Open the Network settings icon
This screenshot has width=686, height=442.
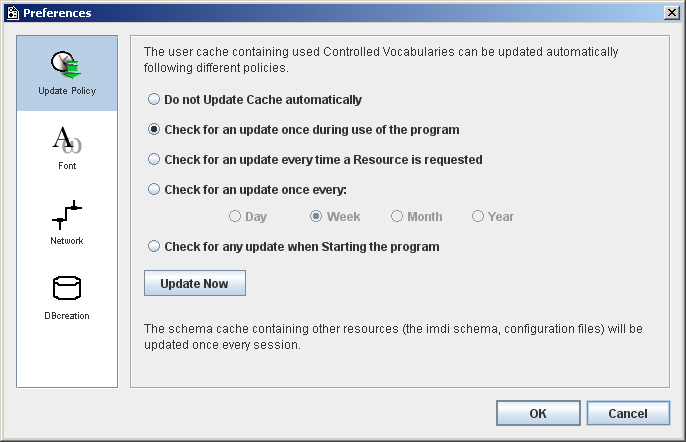pos(67,215)
